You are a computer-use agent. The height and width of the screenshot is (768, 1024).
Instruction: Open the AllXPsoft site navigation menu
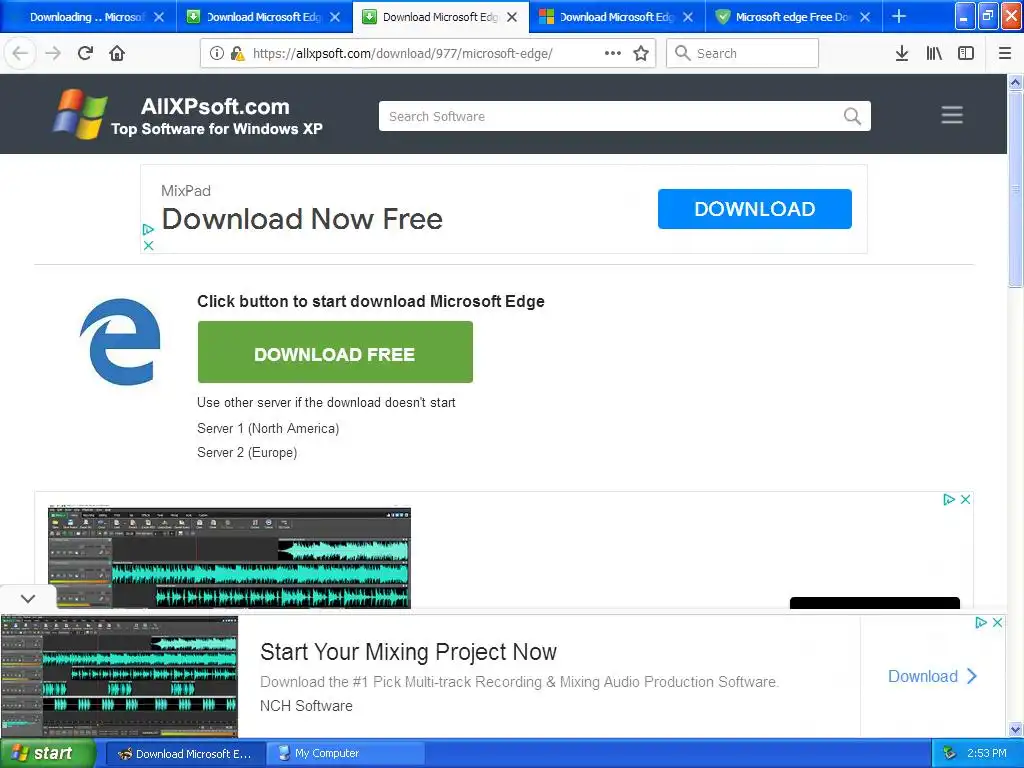952,115
